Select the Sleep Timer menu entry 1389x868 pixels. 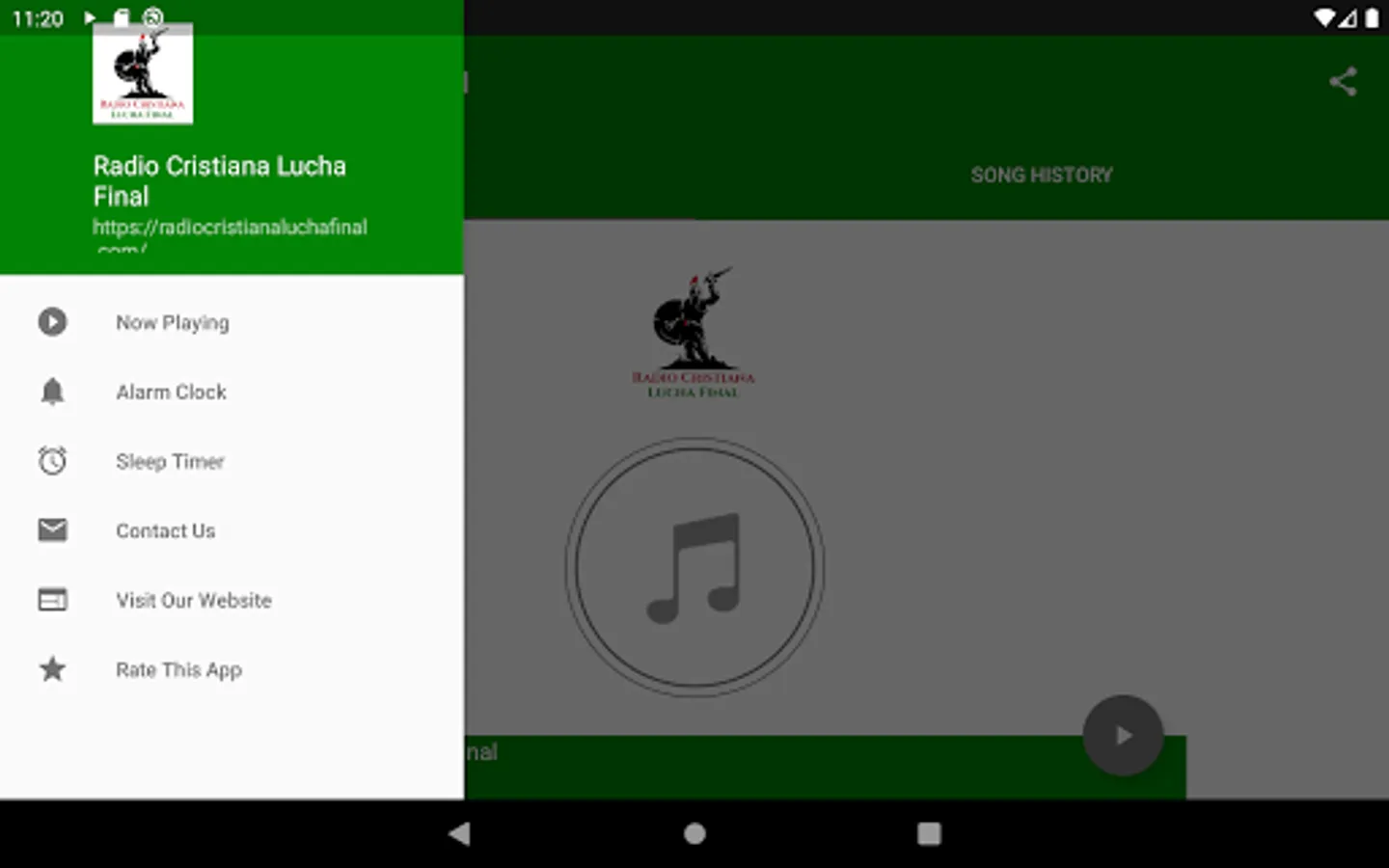click(x=231, y=461)
